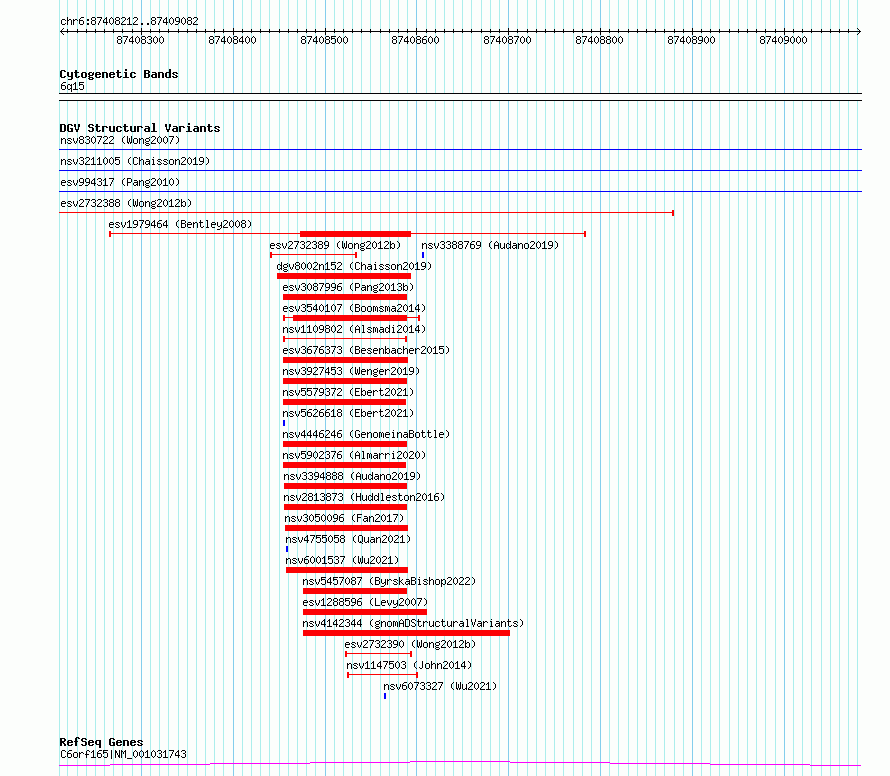Click the chr6:87408212..87409082 coordinate text
Screen dimensions: 890x776
coord(129,22)
